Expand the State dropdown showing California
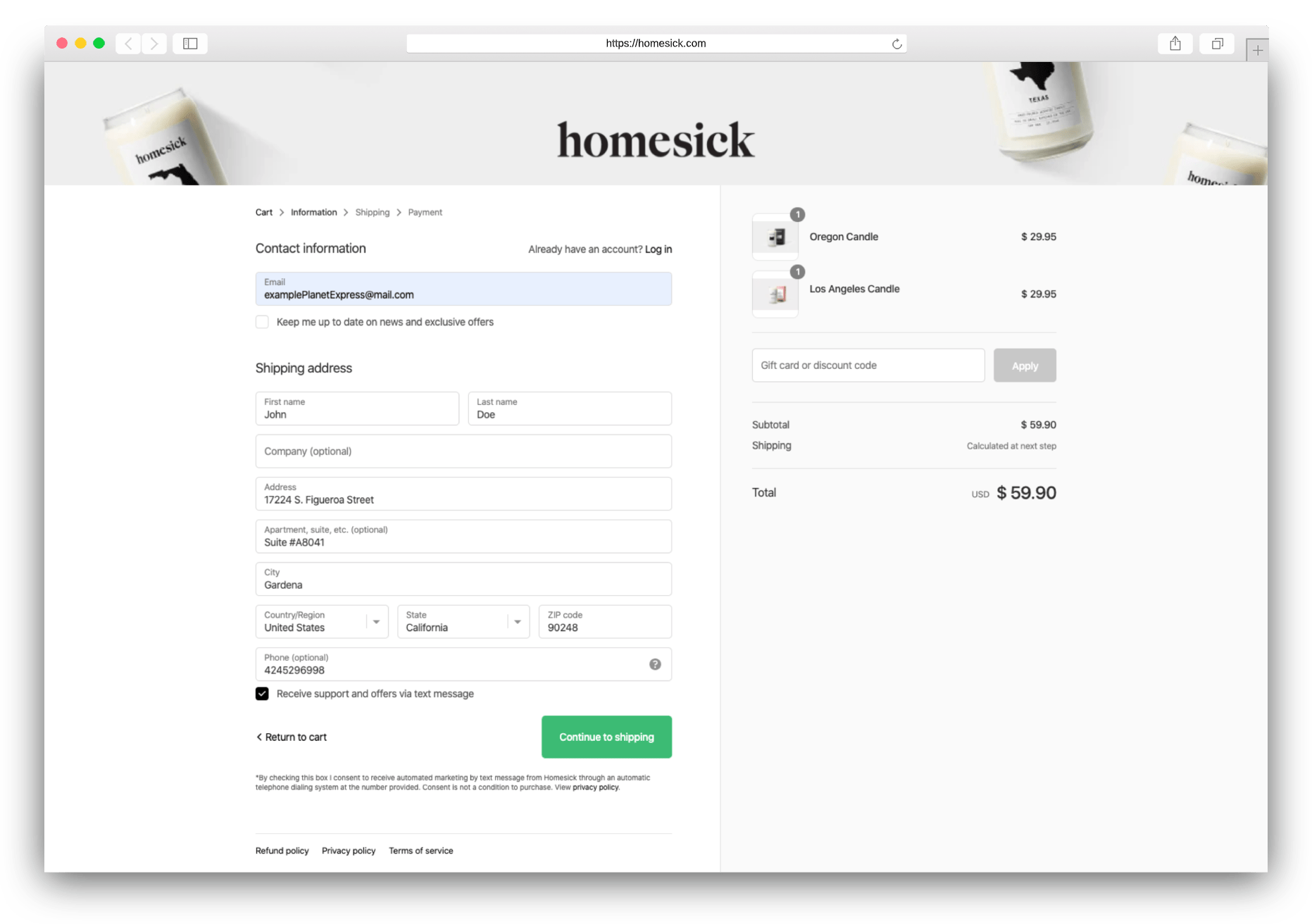This screenshot has width=1312, height=924. pos(463,622)
